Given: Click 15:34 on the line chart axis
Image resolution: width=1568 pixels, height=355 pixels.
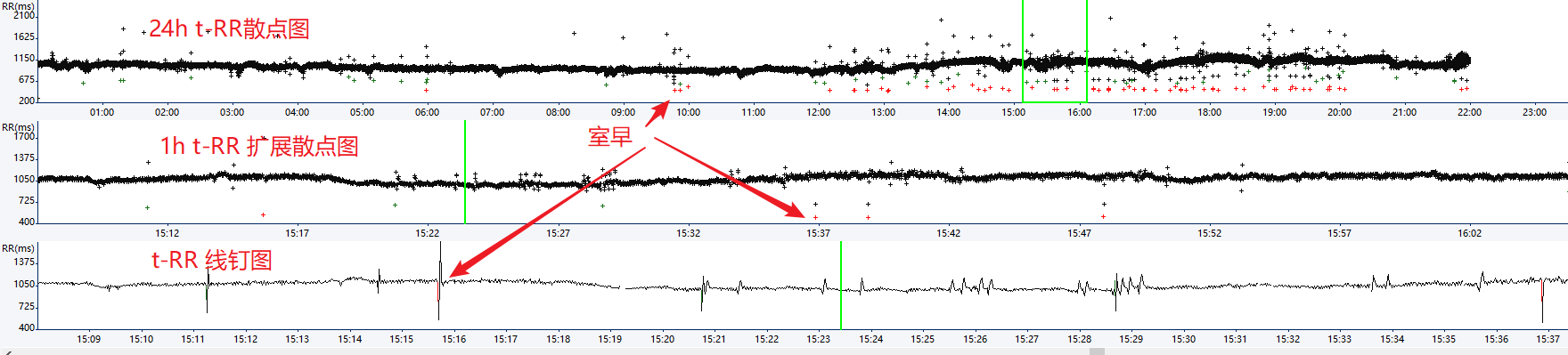Looking at the screenshot, I should (x=1392, y=339).
